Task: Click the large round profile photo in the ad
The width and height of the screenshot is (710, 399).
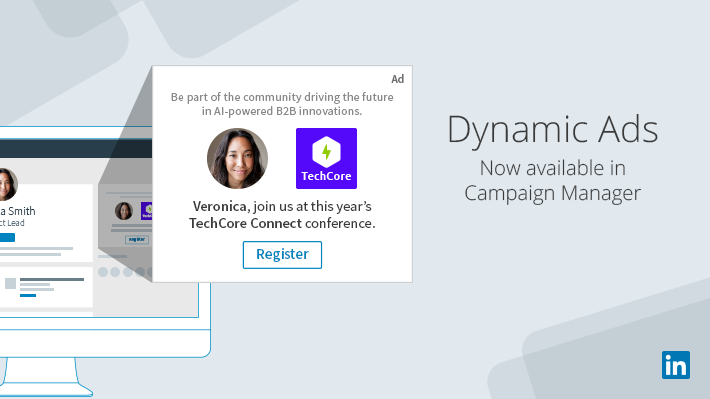Action: click(237, 158)
